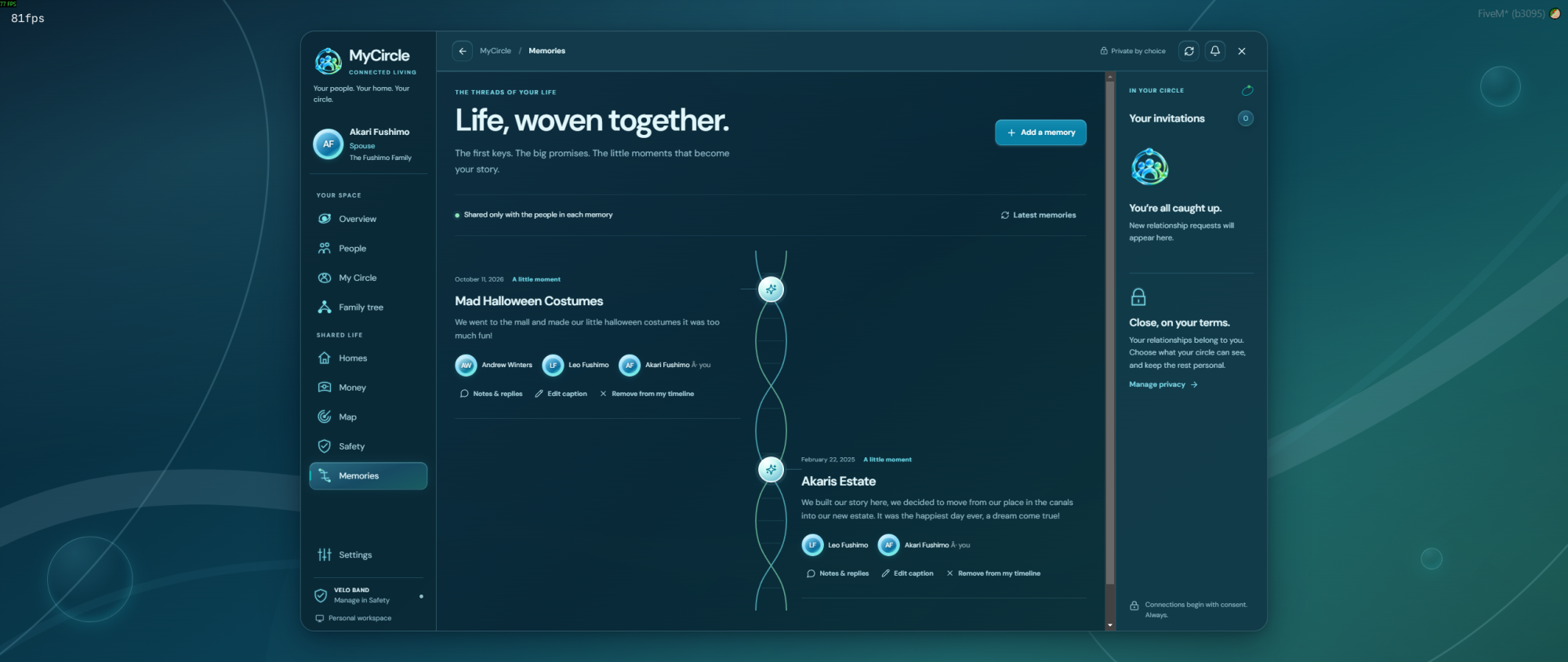Click the lock icon above Close, on your terms
Viewport: 1568px width, 662px height.
(1138, 297)
